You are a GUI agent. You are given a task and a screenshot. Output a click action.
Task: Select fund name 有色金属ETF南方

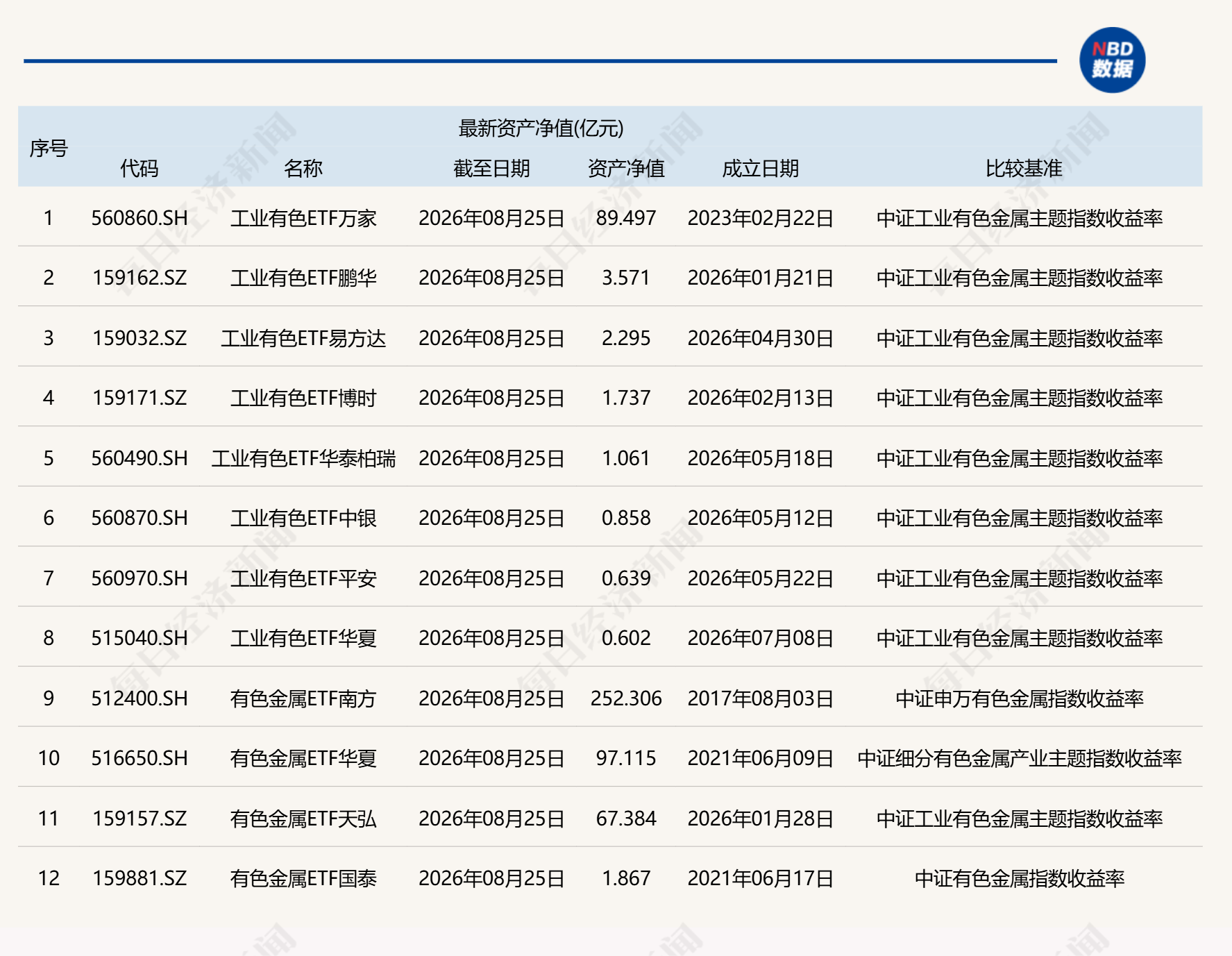tap(303, 698)
